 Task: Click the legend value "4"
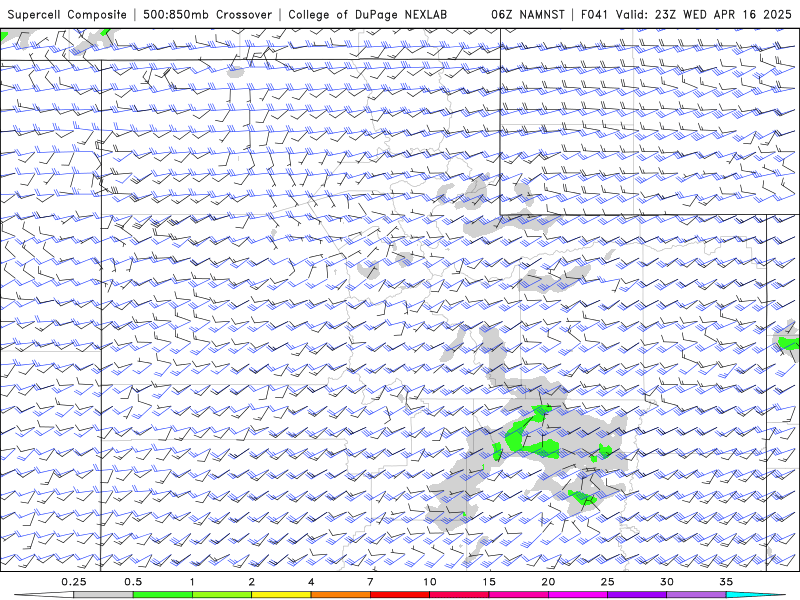(x=311, y=582)
